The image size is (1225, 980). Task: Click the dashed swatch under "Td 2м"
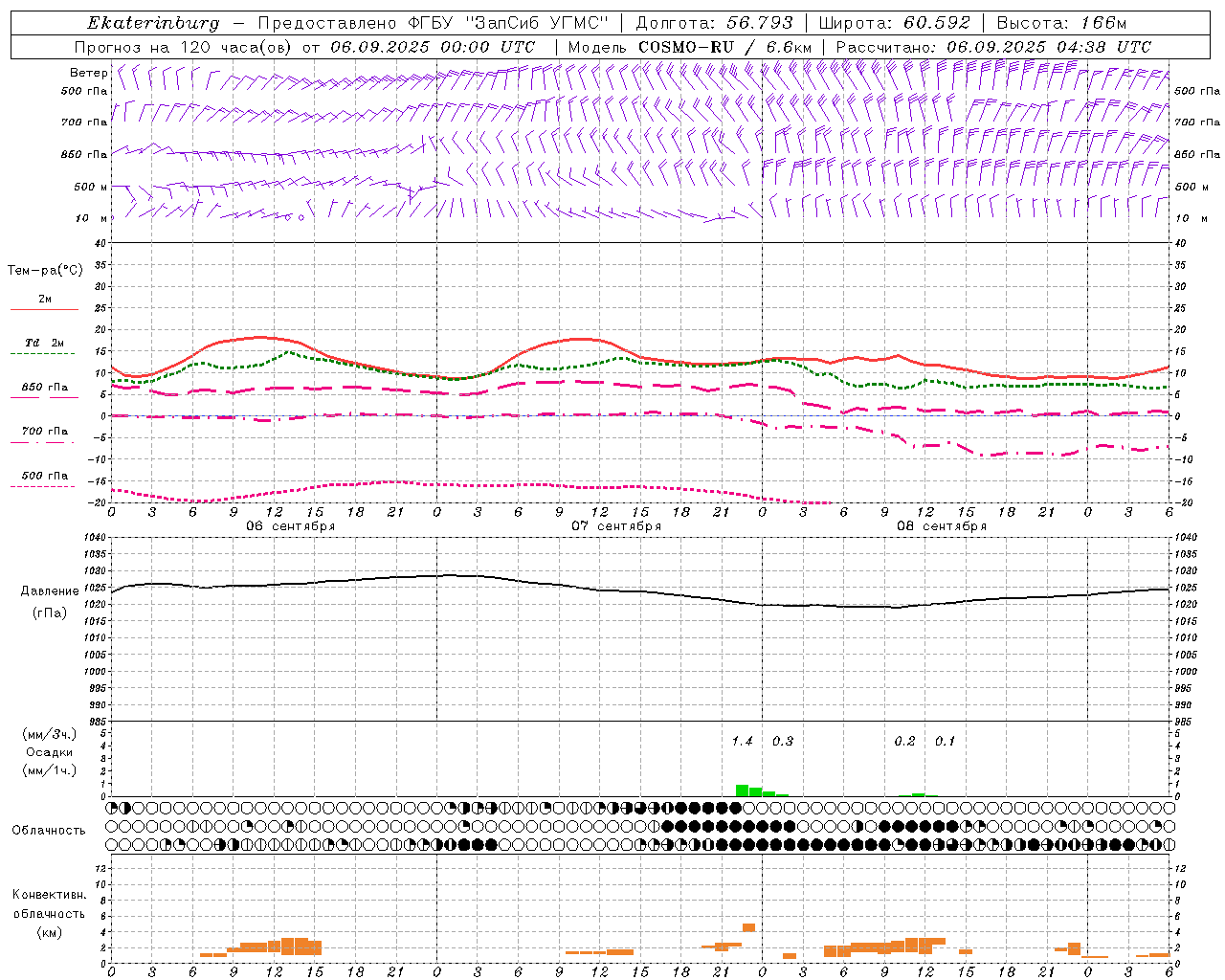tap(42, 354)
